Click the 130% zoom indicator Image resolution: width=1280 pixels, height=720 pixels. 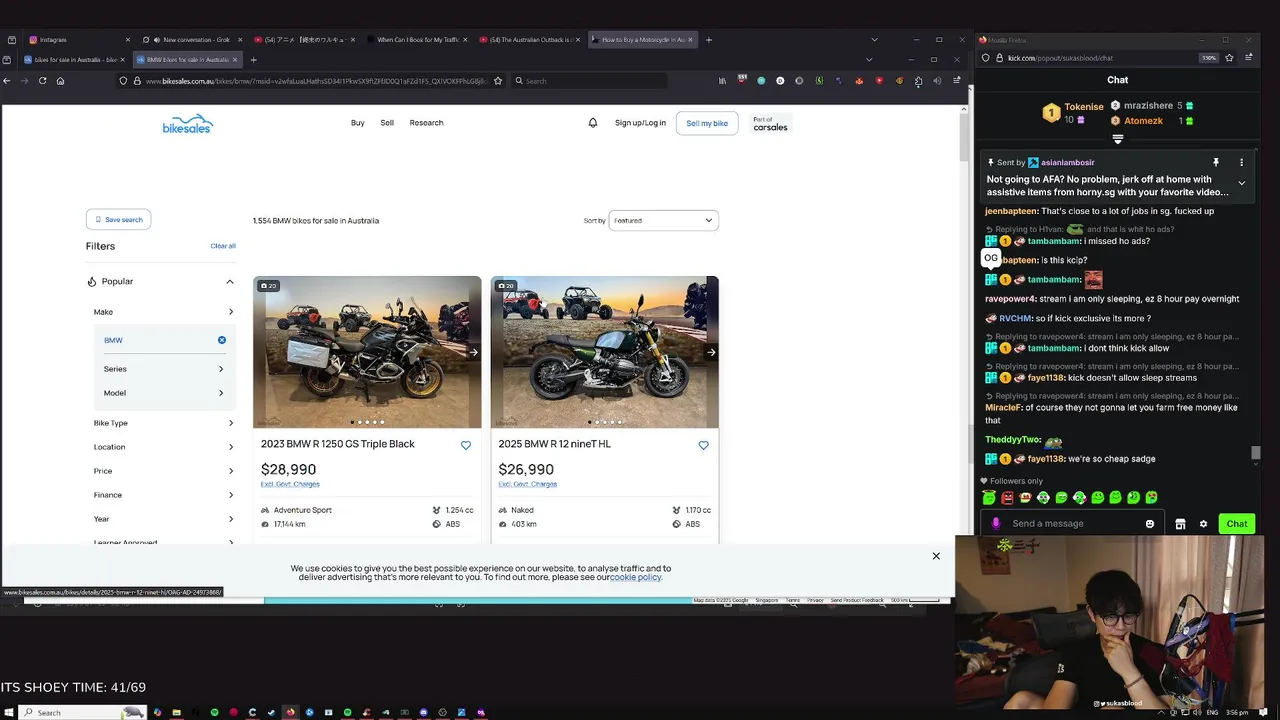pos(1209,58)
